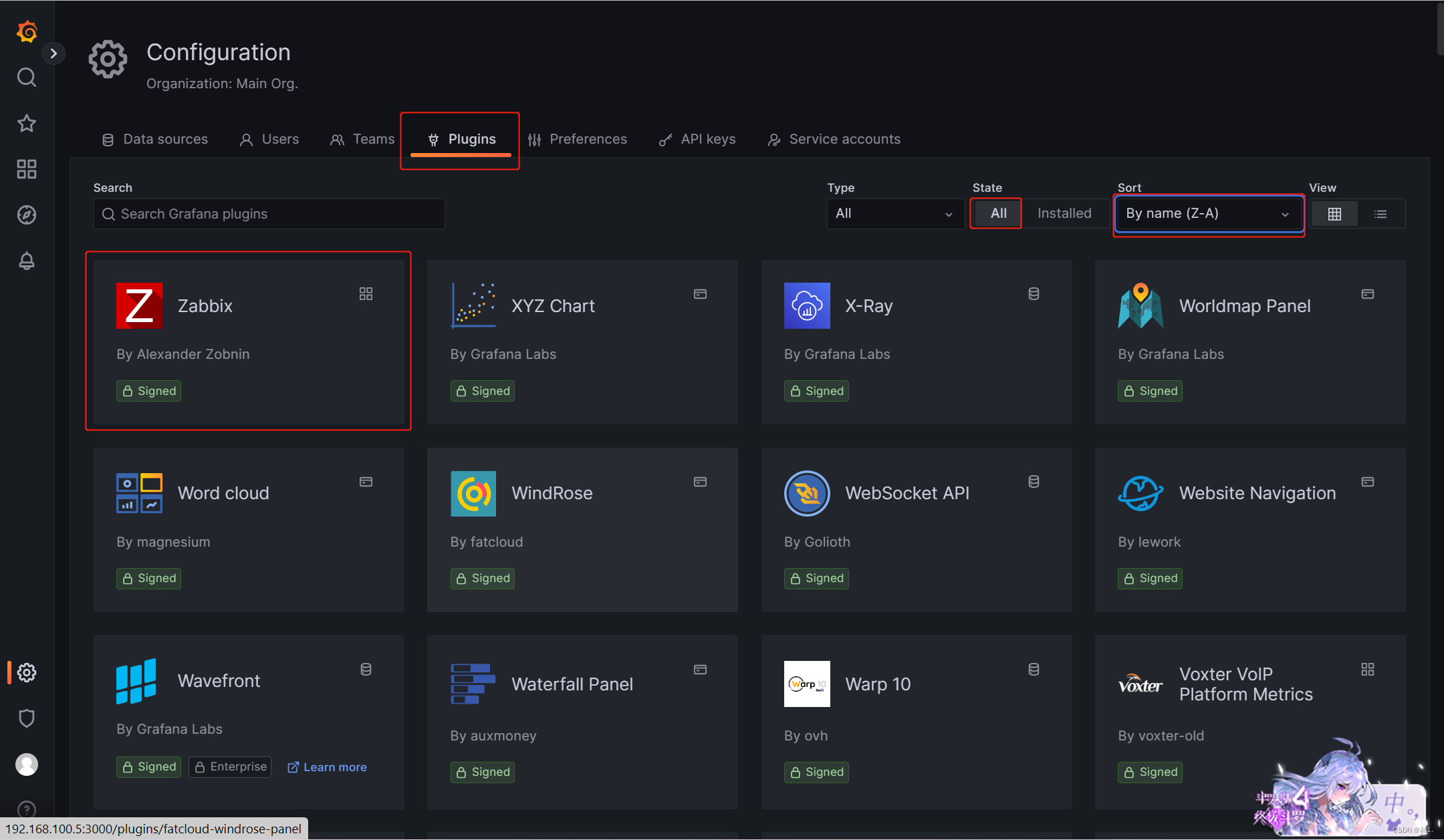Switch to list view layout
The image size is (1444, 840).
(1380, 213)
